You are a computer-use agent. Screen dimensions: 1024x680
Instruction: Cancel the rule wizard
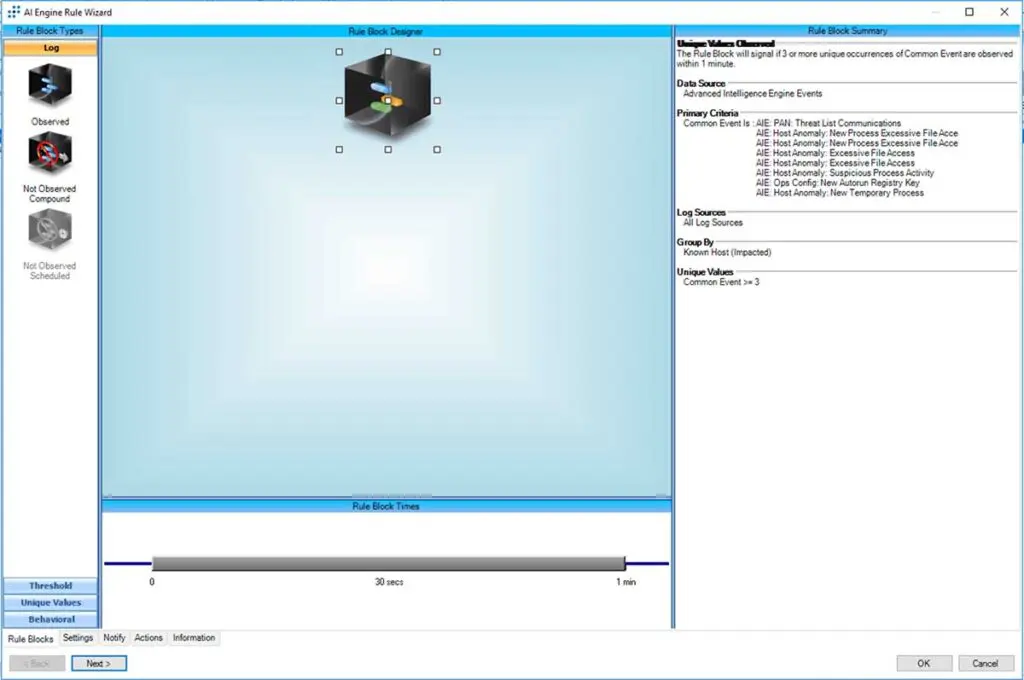point(986,663)
